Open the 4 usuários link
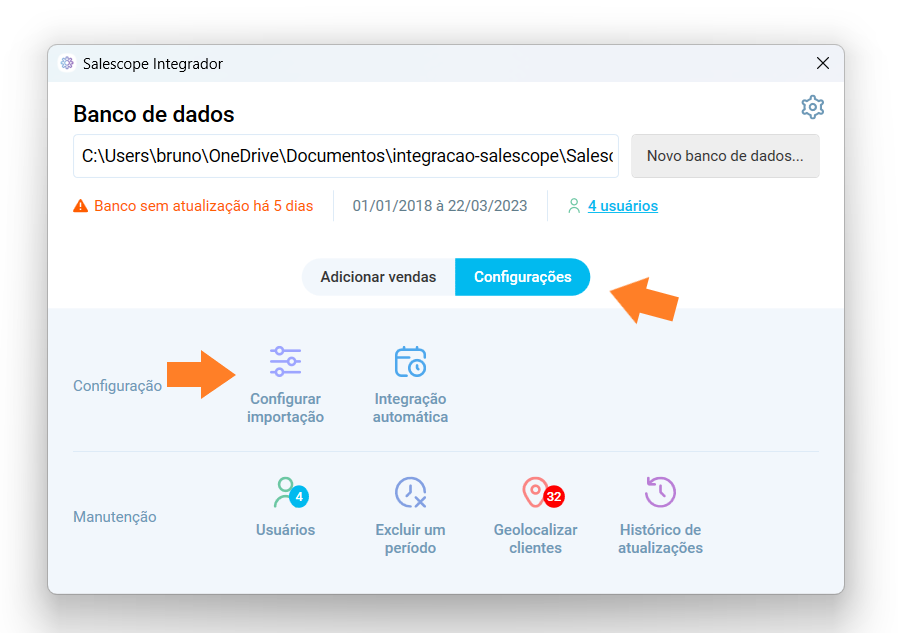The image size is (898, 633). pyautogui.click(x=623, y=206)
